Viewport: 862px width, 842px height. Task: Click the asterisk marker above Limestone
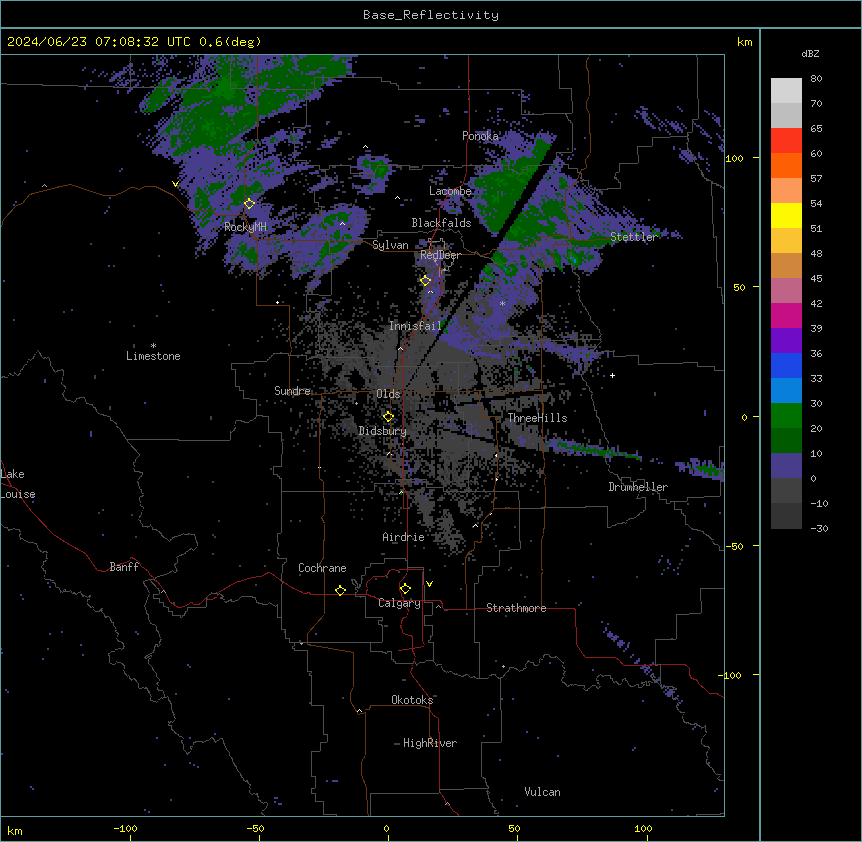coord(153,346)
